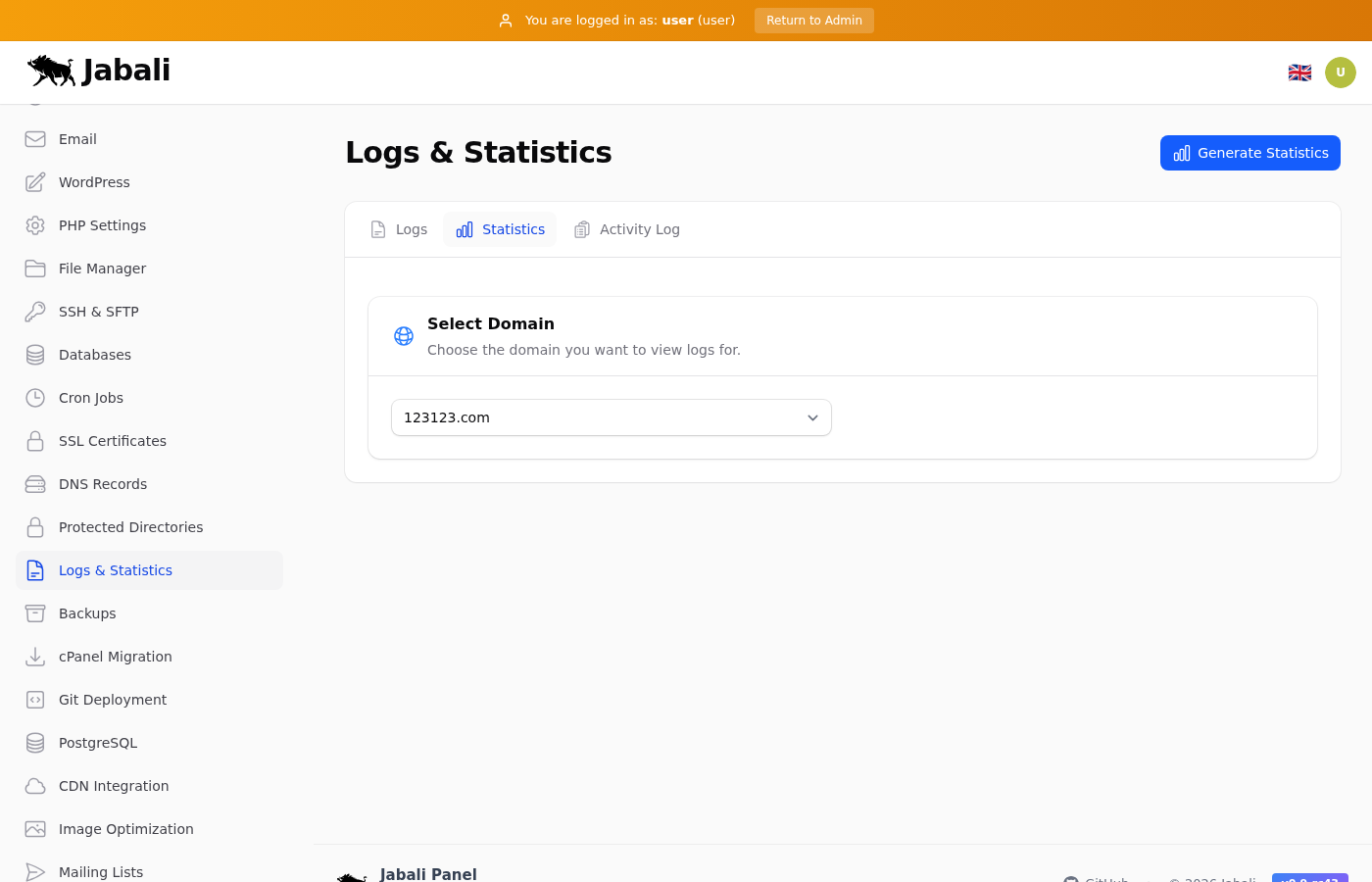1372x882 pixels.
Task: Click the Jabali logo in header
Action: coord(99,71)
